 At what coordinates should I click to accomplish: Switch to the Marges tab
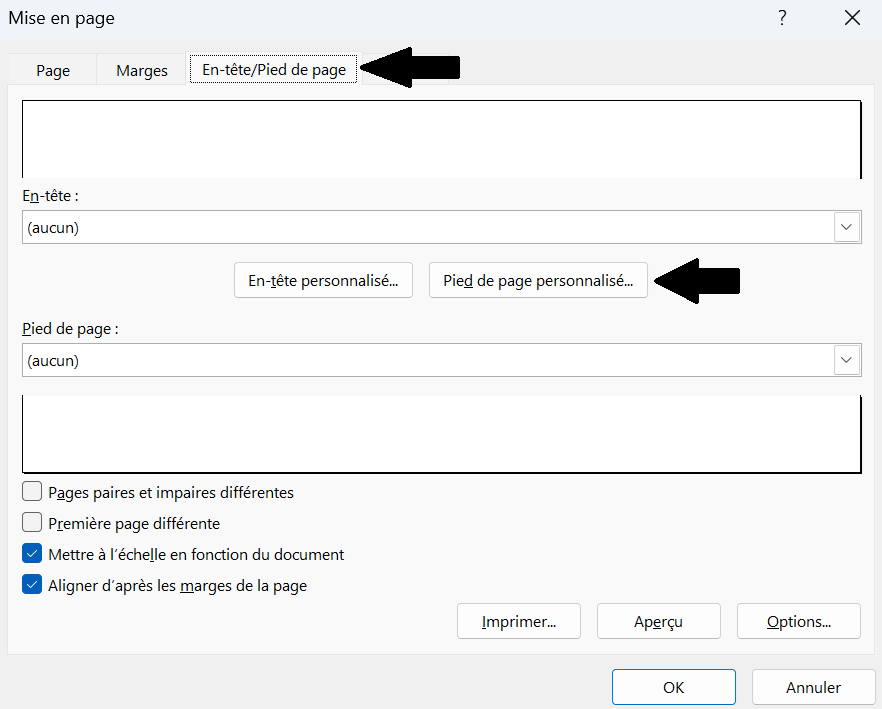point(142,70)
